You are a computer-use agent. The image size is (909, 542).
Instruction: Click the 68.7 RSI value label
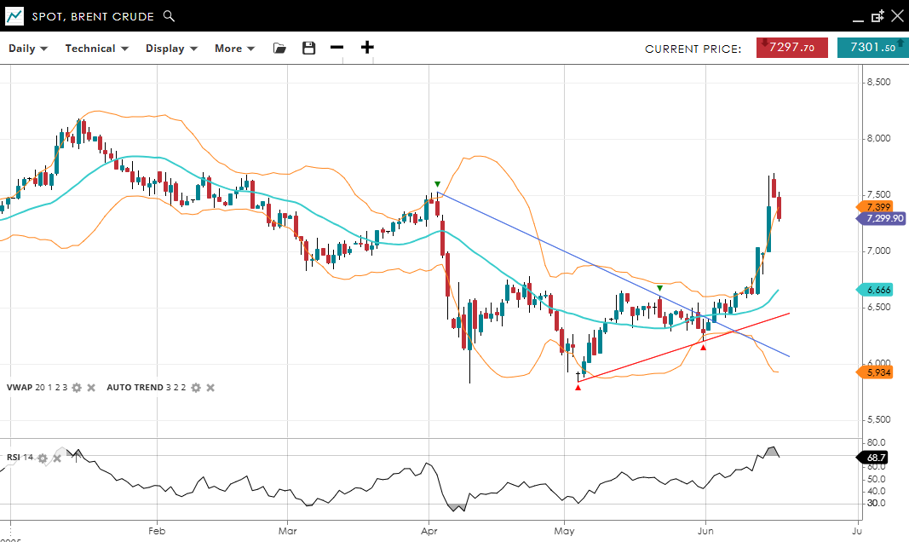point(878,457)
